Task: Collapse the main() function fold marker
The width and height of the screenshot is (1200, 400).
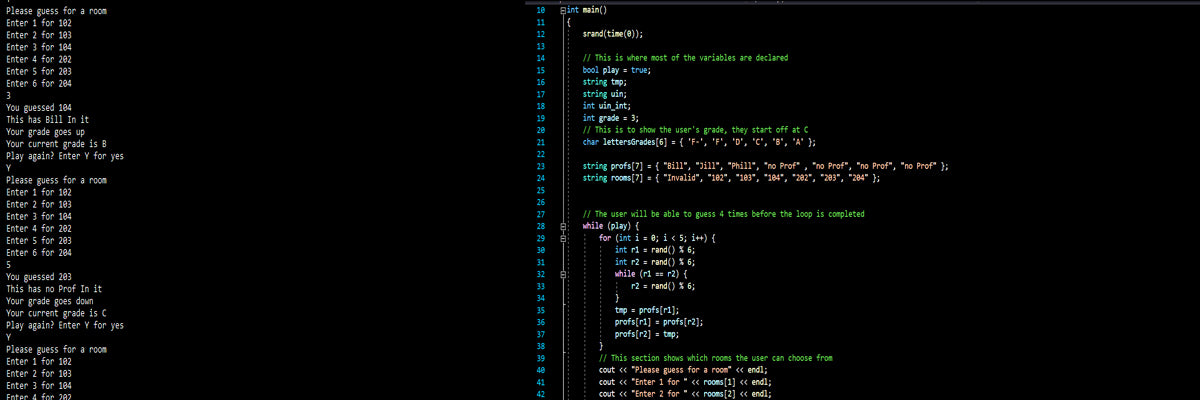Action: (x=565, y=10)
